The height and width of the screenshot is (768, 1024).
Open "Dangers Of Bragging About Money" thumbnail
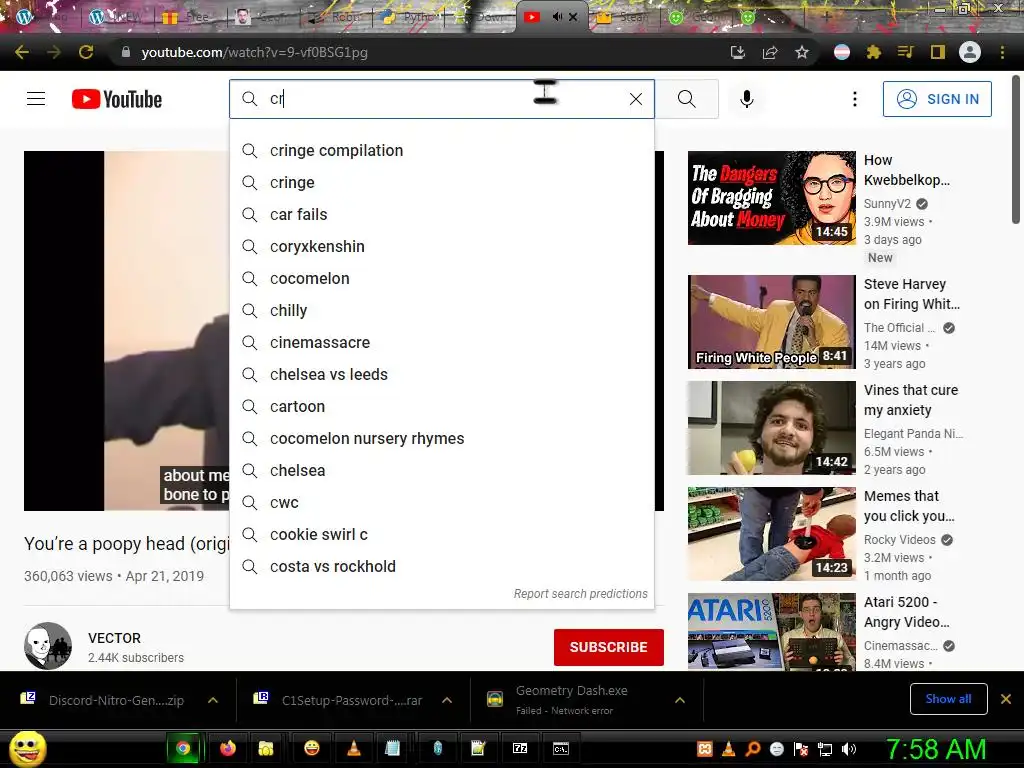tap(771, 198)
